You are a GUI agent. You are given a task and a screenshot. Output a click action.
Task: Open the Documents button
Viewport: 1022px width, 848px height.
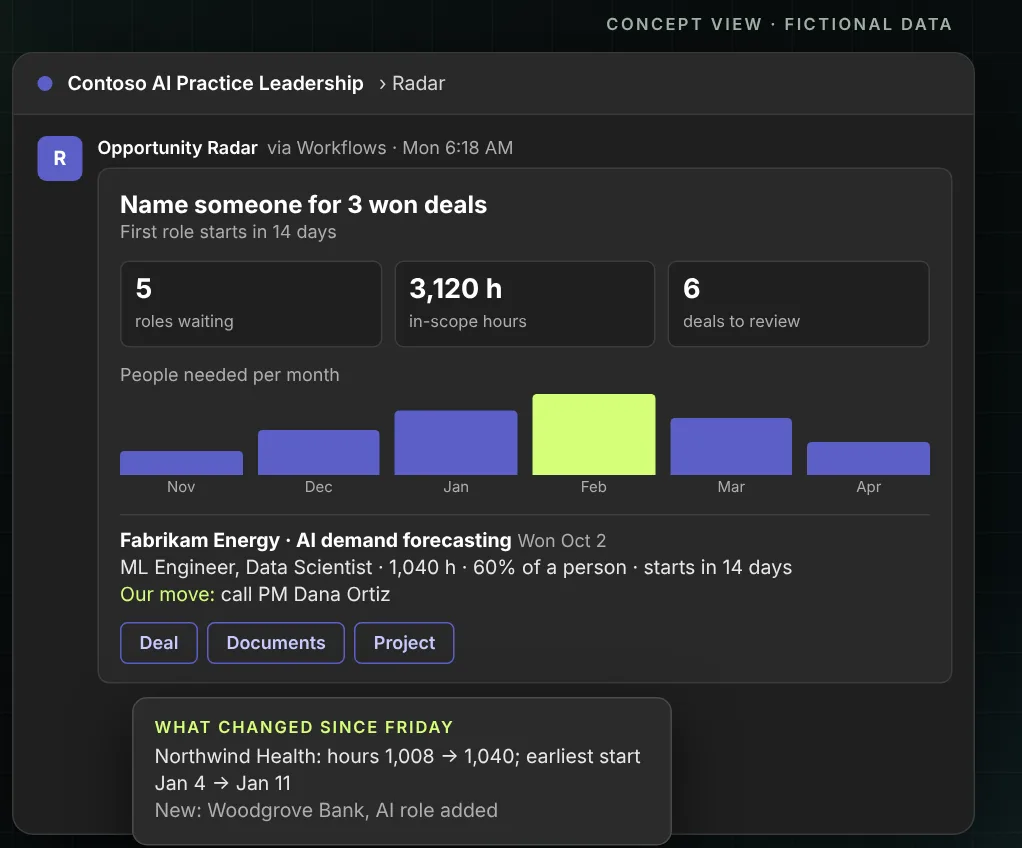coord(276,643)
